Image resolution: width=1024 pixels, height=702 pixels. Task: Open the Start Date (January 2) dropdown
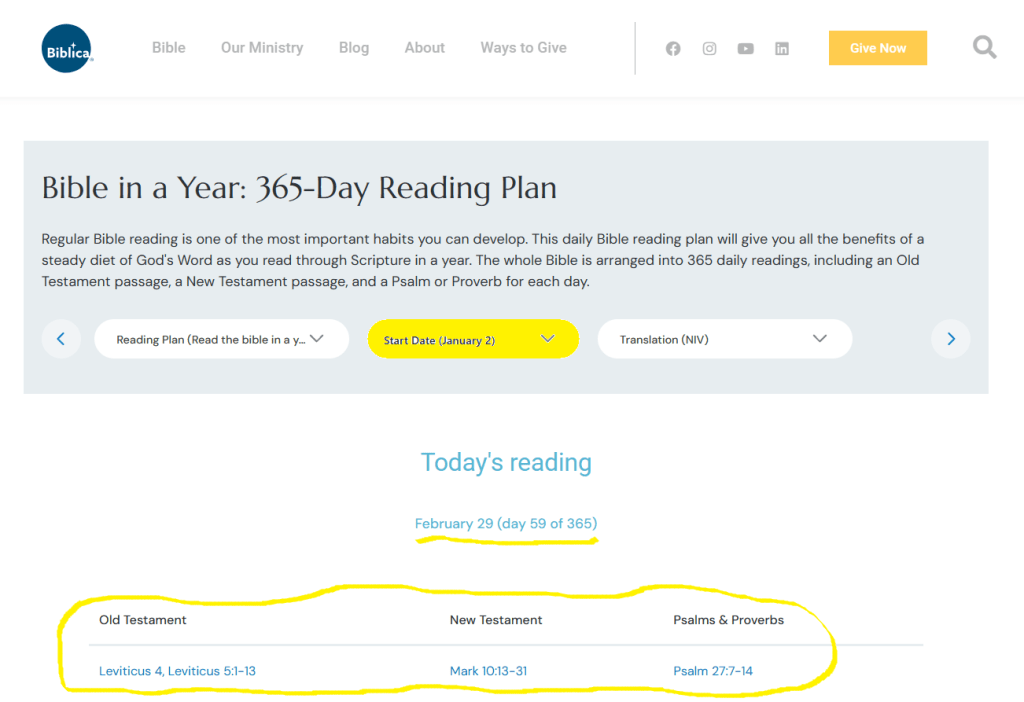click(473, 339)
